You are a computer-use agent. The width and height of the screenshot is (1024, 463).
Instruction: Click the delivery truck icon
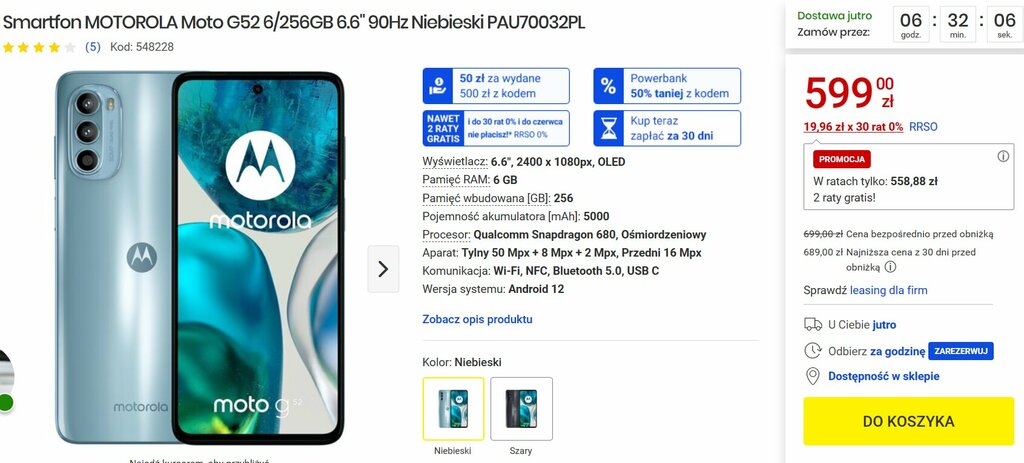[x=812, y=325]
